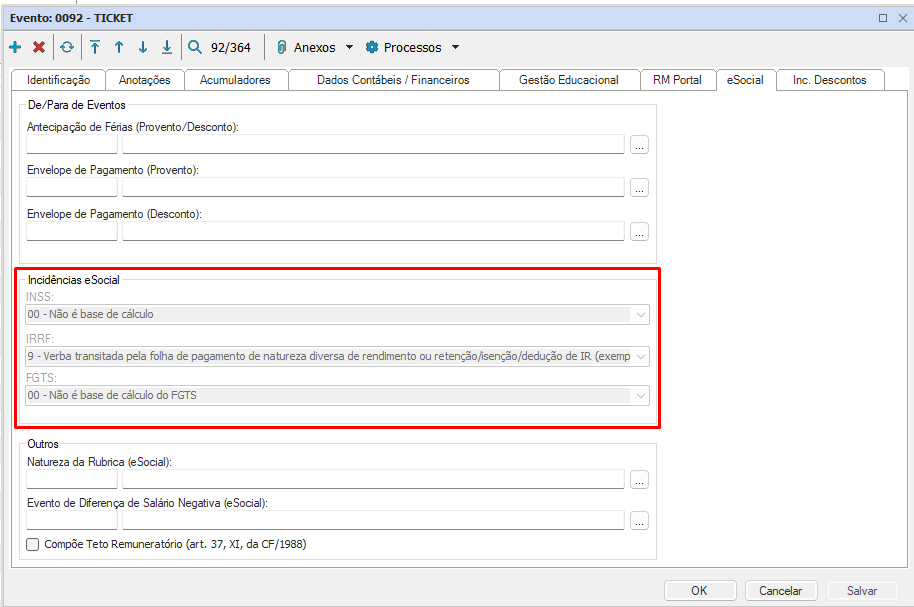Go to previous record up arrow
Viewport: 914px width, 607px height.
(119, 47)
